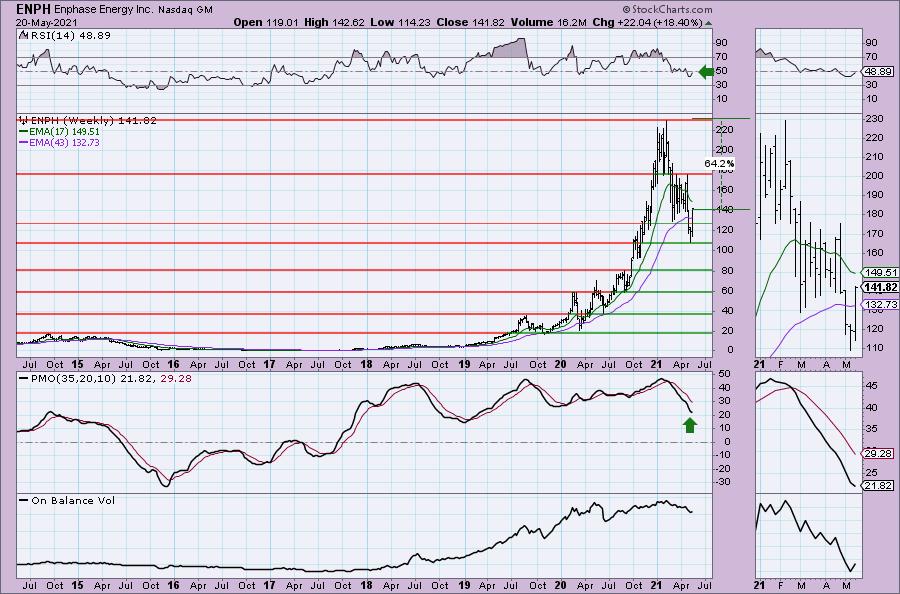The image size is (900, 594).
Task: Click the Chg +22.04 (+18.40%) figure
Action: (647, 22)
